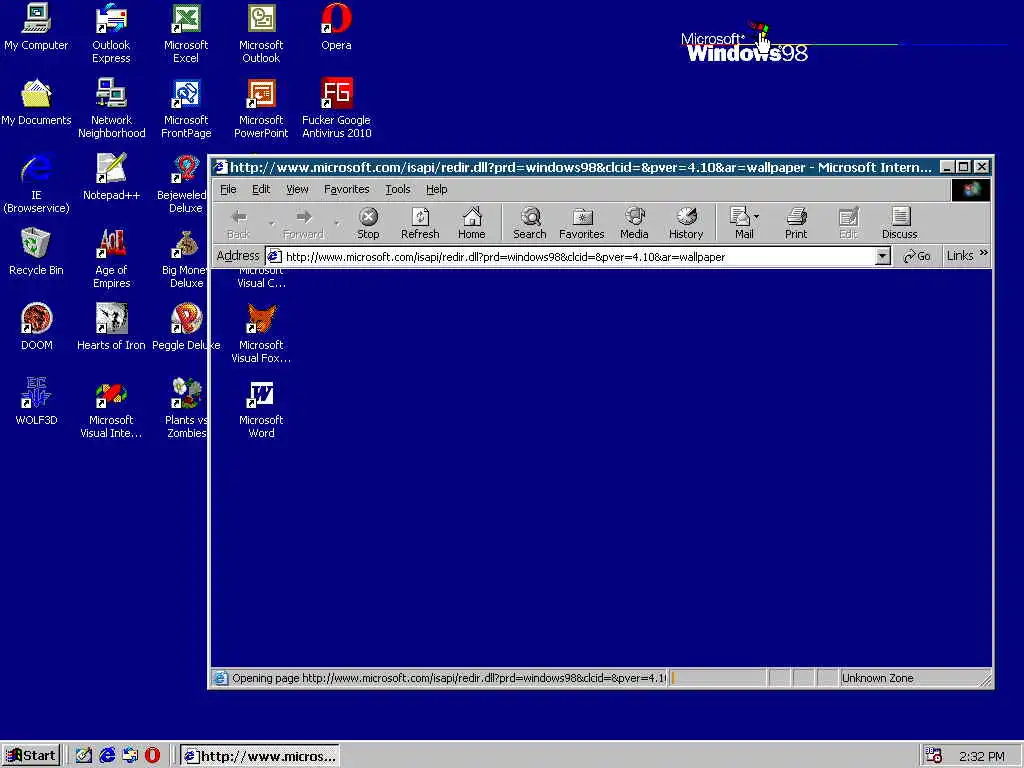Select the WOLF3D desktop shortcut
Viewport: 1024px width, 768px height.
[36, 402]
